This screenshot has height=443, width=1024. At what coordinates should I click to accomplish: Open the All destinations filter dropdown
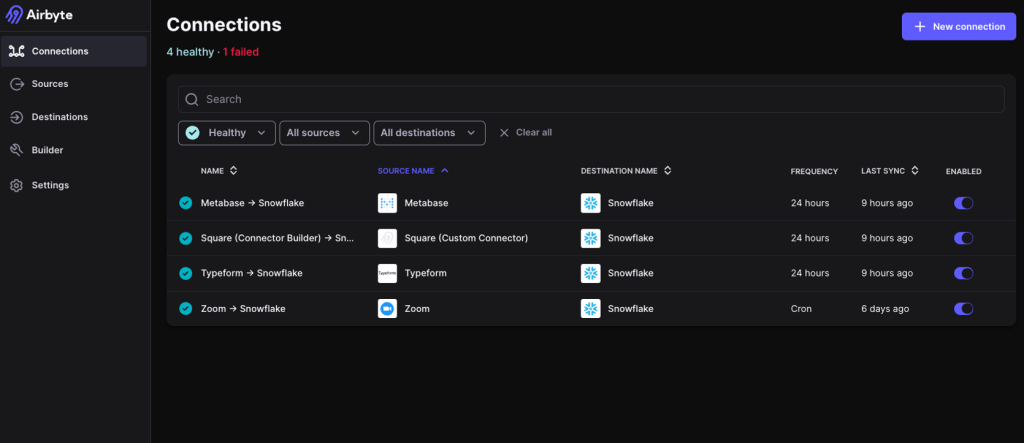429,133
